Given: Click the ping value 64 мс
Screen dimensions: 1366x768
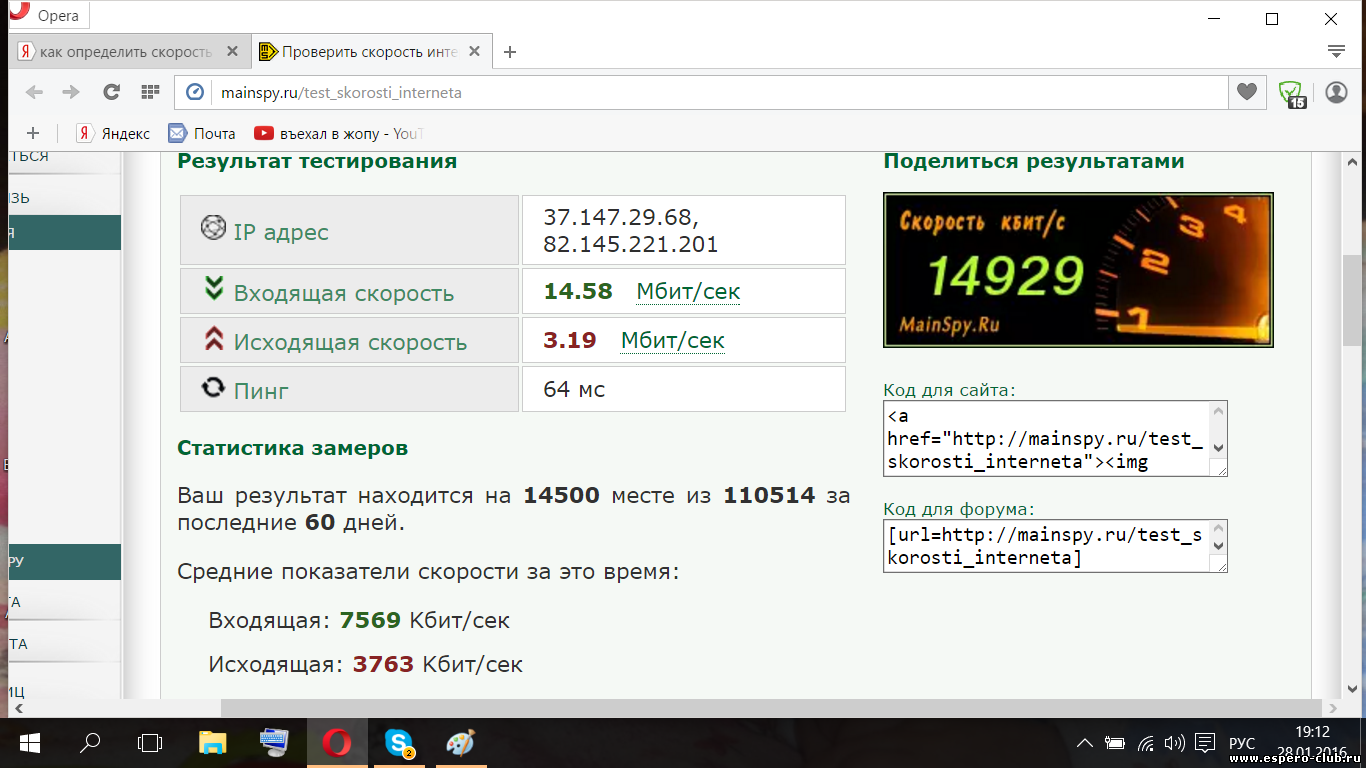Looking at the screenshot, I should click(574, 389).
